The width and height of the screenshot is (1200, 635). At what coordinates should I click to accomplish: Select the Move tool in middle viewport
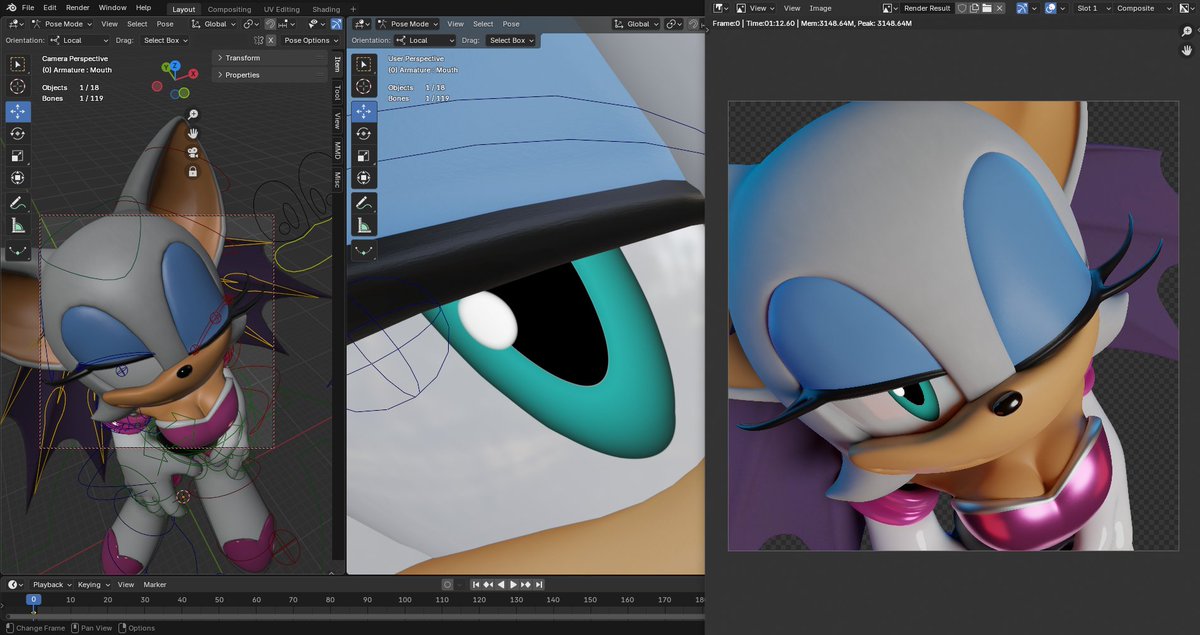tap(364, 111)
